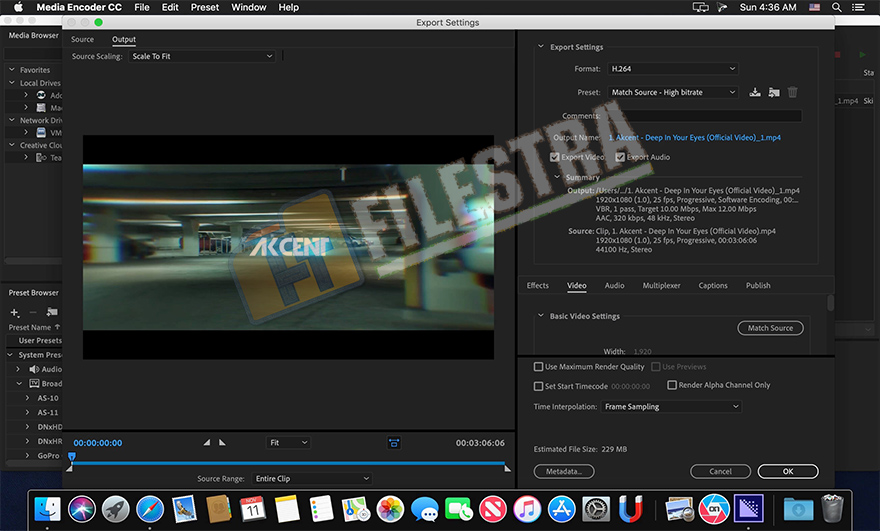The image size is (880, 531).
Task: Open the Multiplexer tab
Action: (661, 285)
